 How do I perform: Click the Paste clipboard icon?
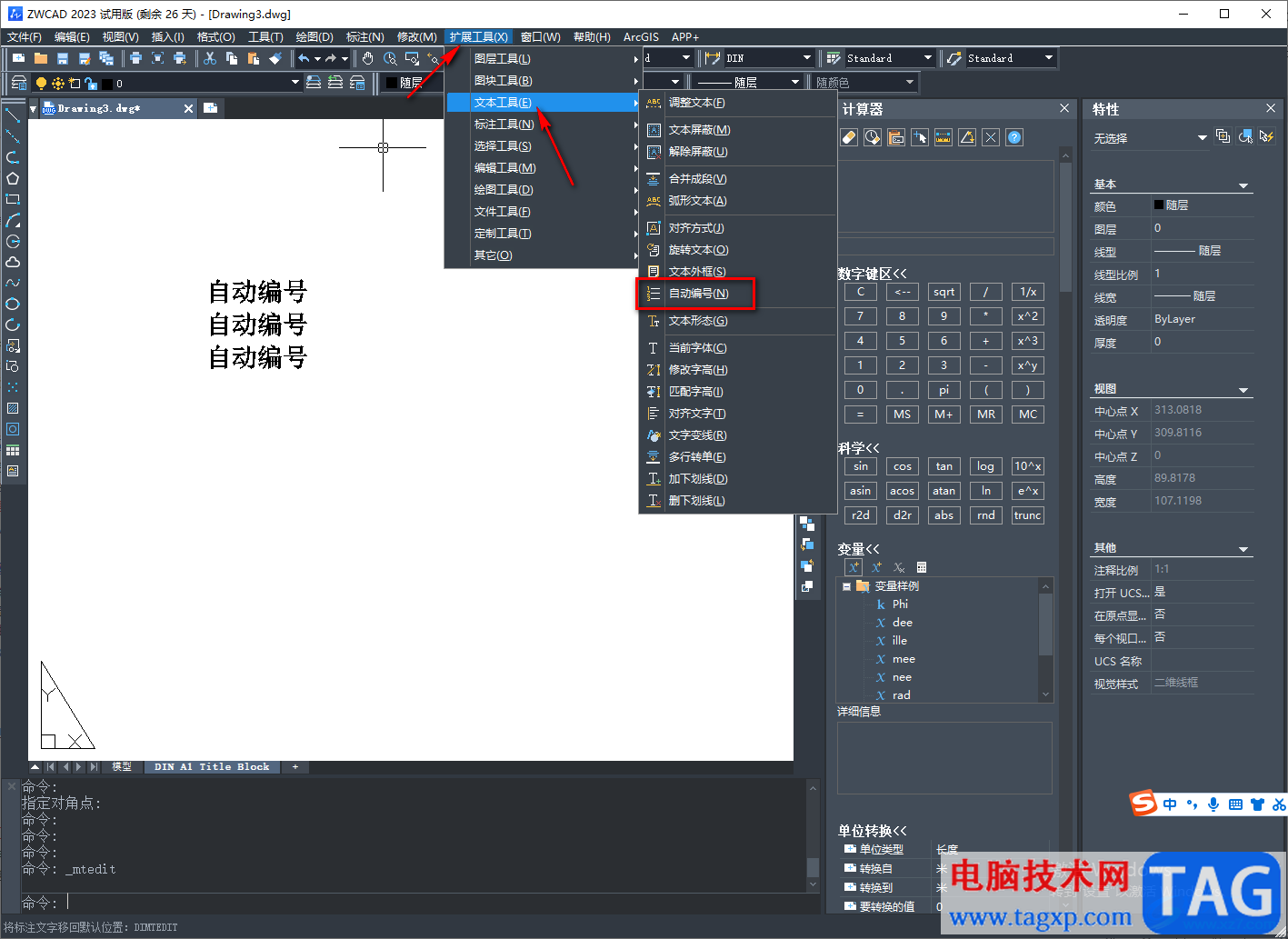point(254,58)
